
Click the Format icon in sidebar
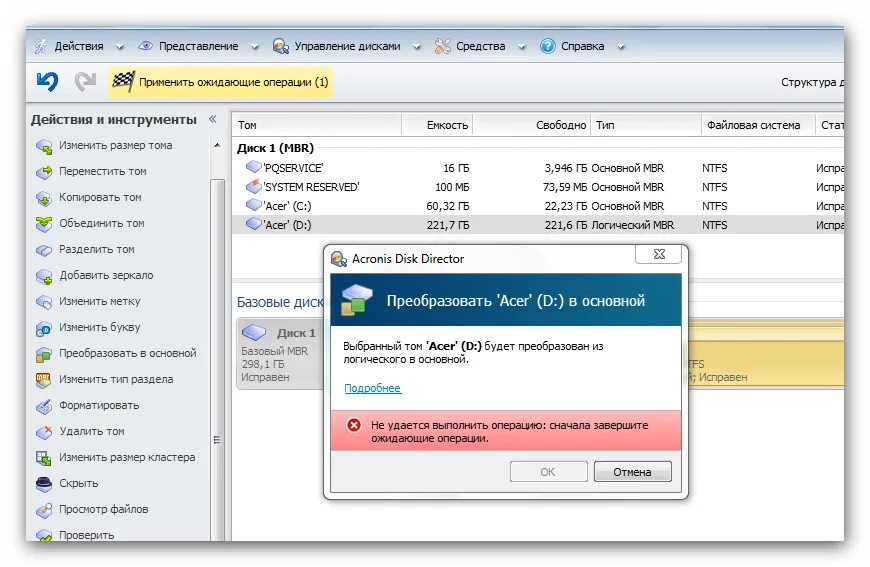click(44, 406)
